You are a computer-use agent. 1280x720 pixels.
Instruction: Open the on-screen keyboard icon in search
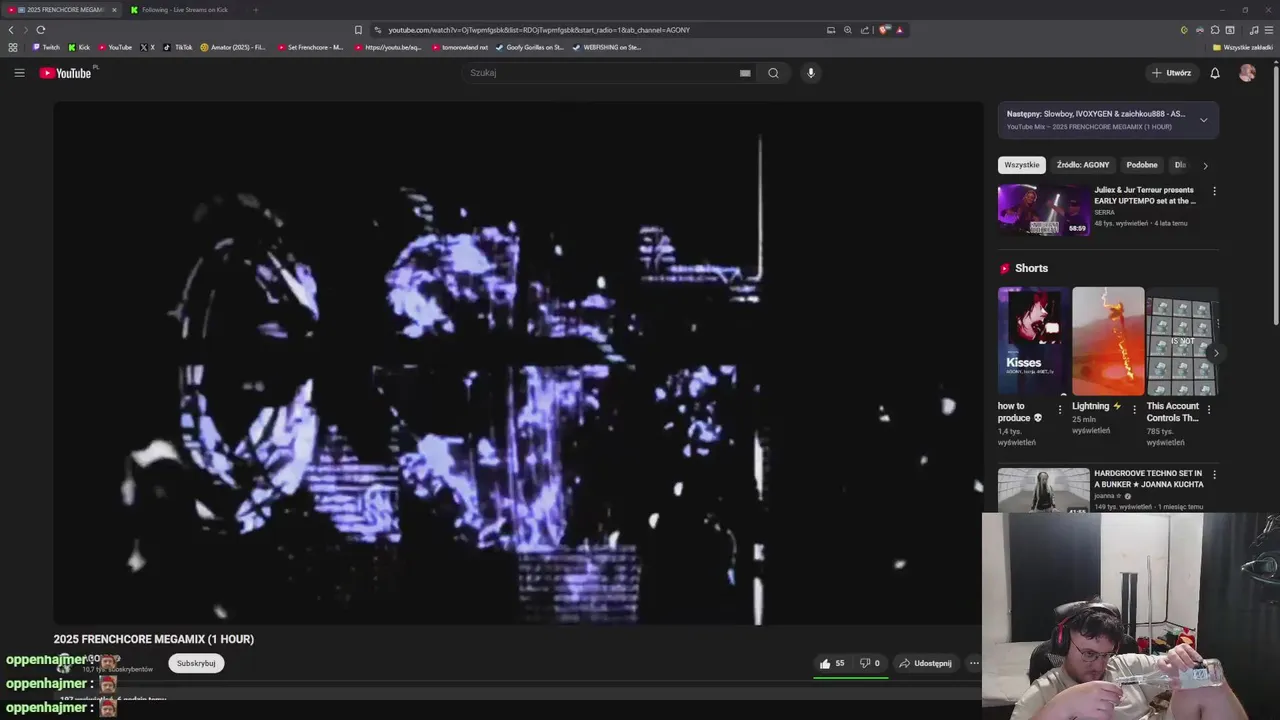pyautogui.click(x=745, y=73)
